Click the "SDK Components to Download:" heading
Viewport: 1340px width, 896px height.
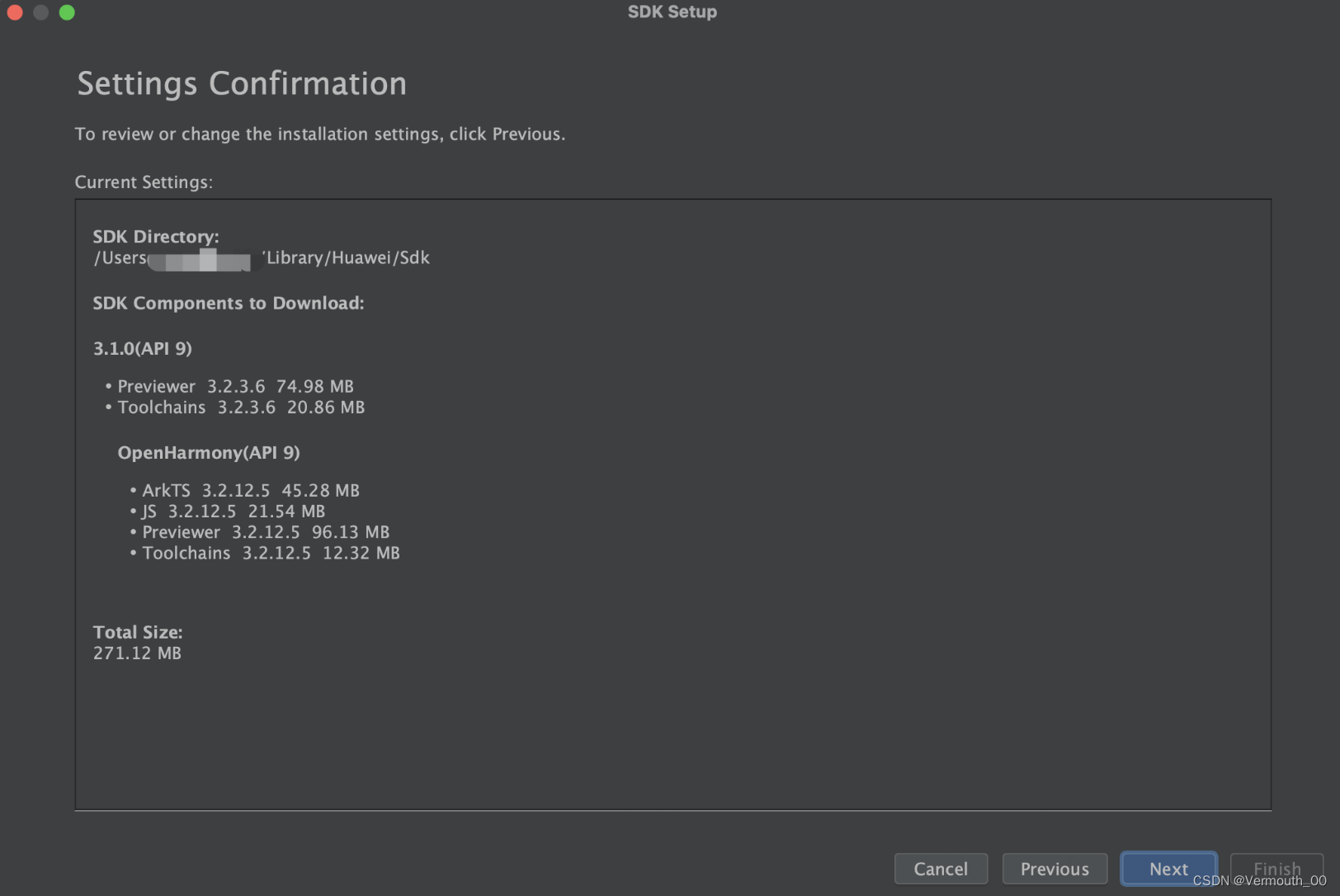click(229, 303)
